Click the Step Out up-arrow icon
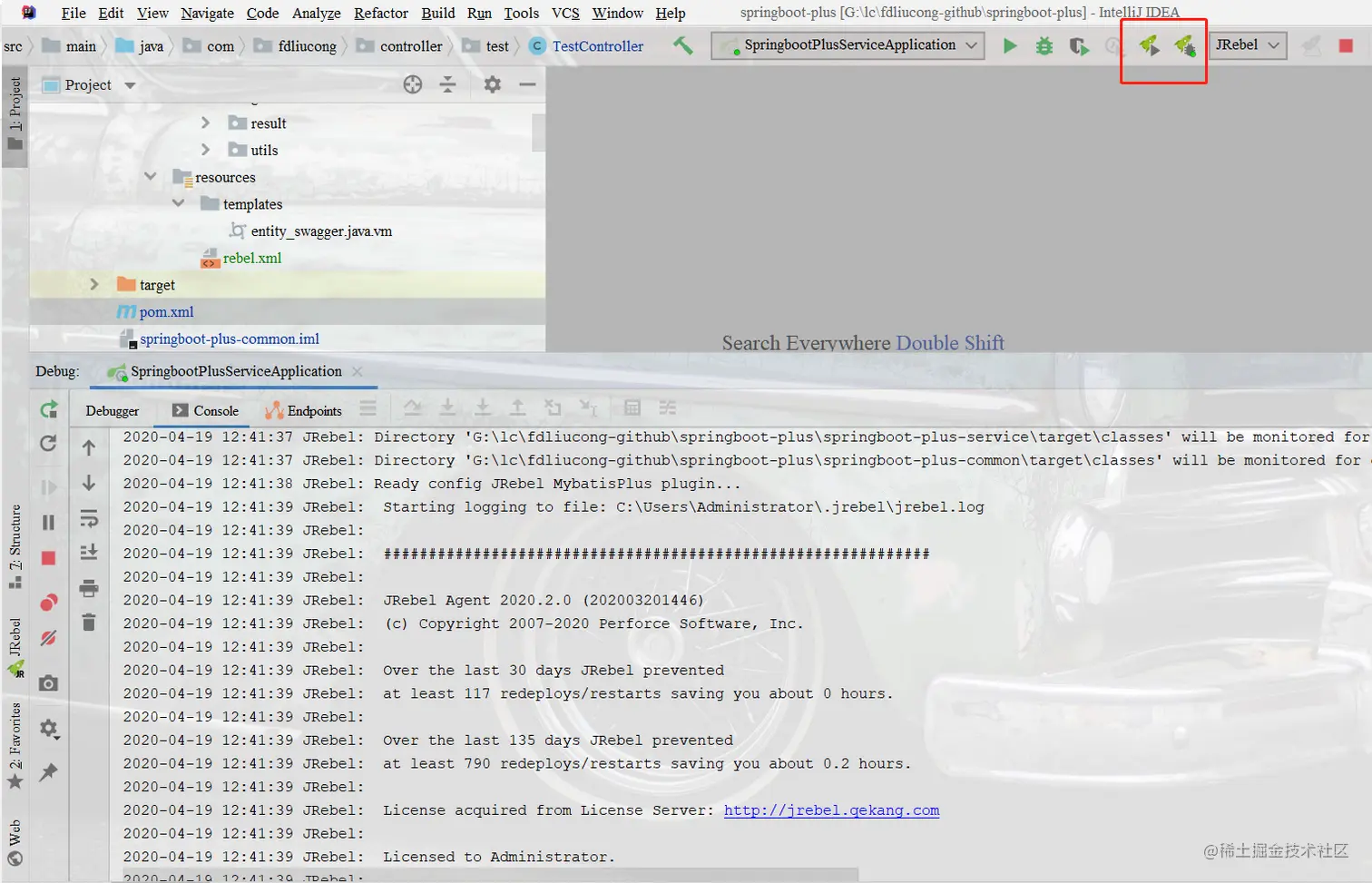The width and height of the screenshot is (1372, 883). pos(517,408)
